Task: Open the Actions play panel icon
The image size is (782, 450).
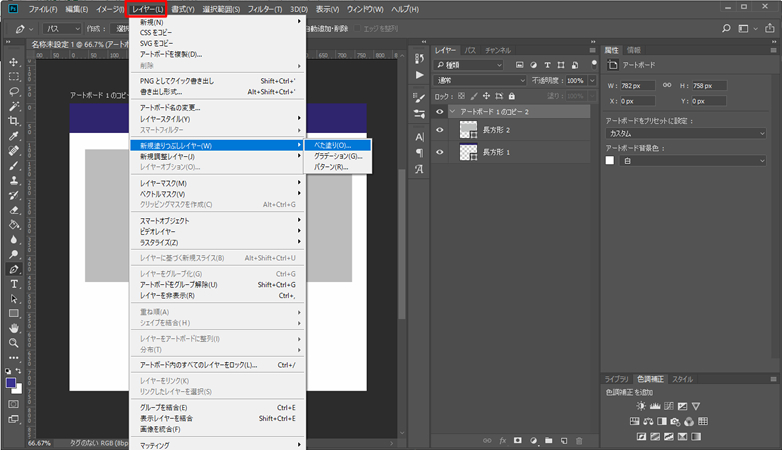Action: [419, 75]
